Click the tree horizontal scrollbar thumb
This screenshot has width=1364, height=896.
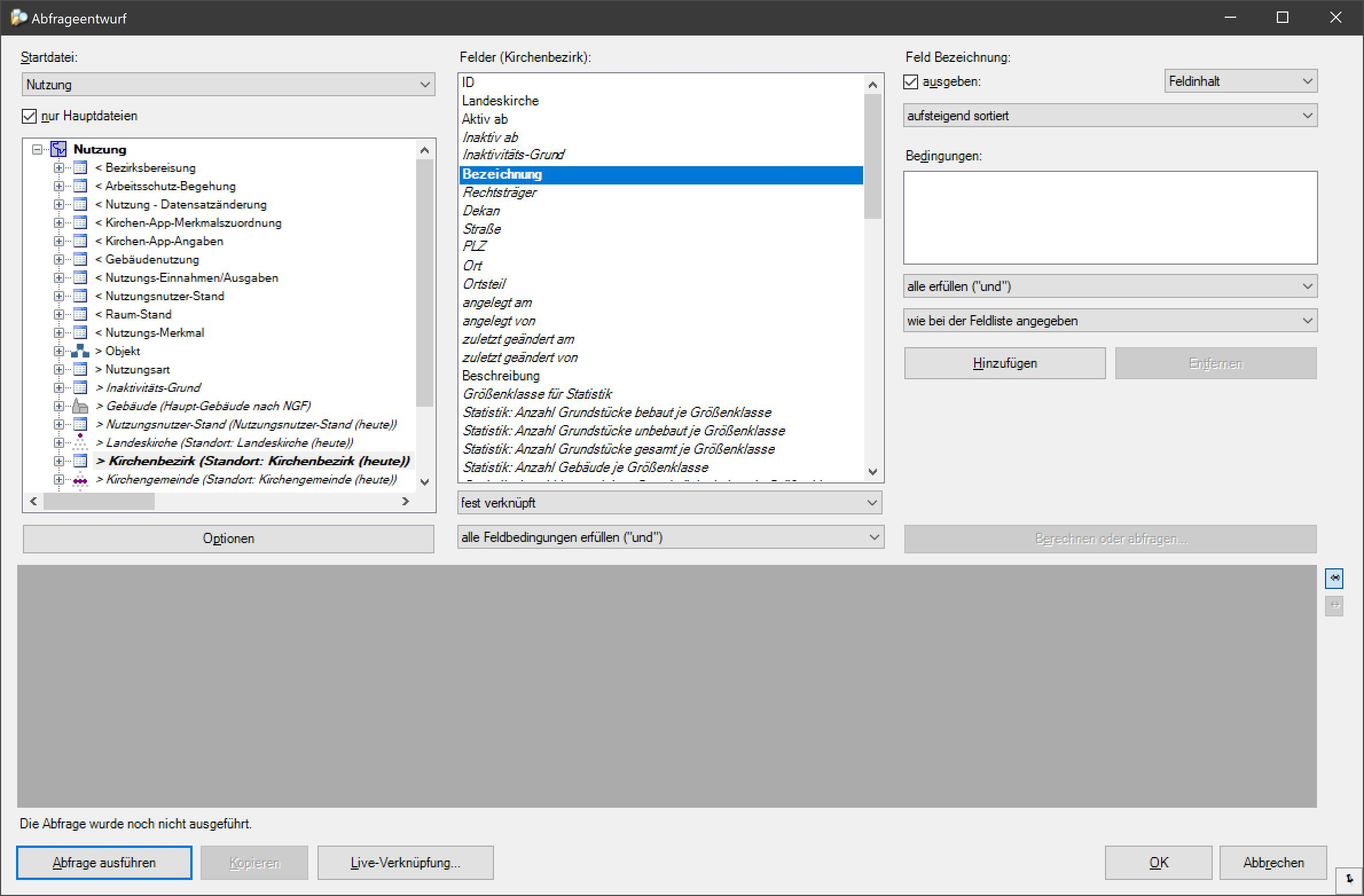pyautogui.click(x=99, y=501)
